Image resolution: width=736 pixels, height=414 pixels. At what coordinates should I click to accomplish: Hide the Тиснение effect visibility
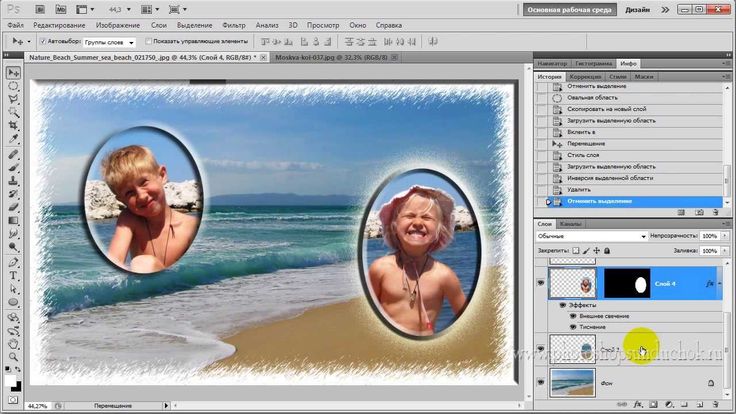pyautogui.click(x=573, y=327)
